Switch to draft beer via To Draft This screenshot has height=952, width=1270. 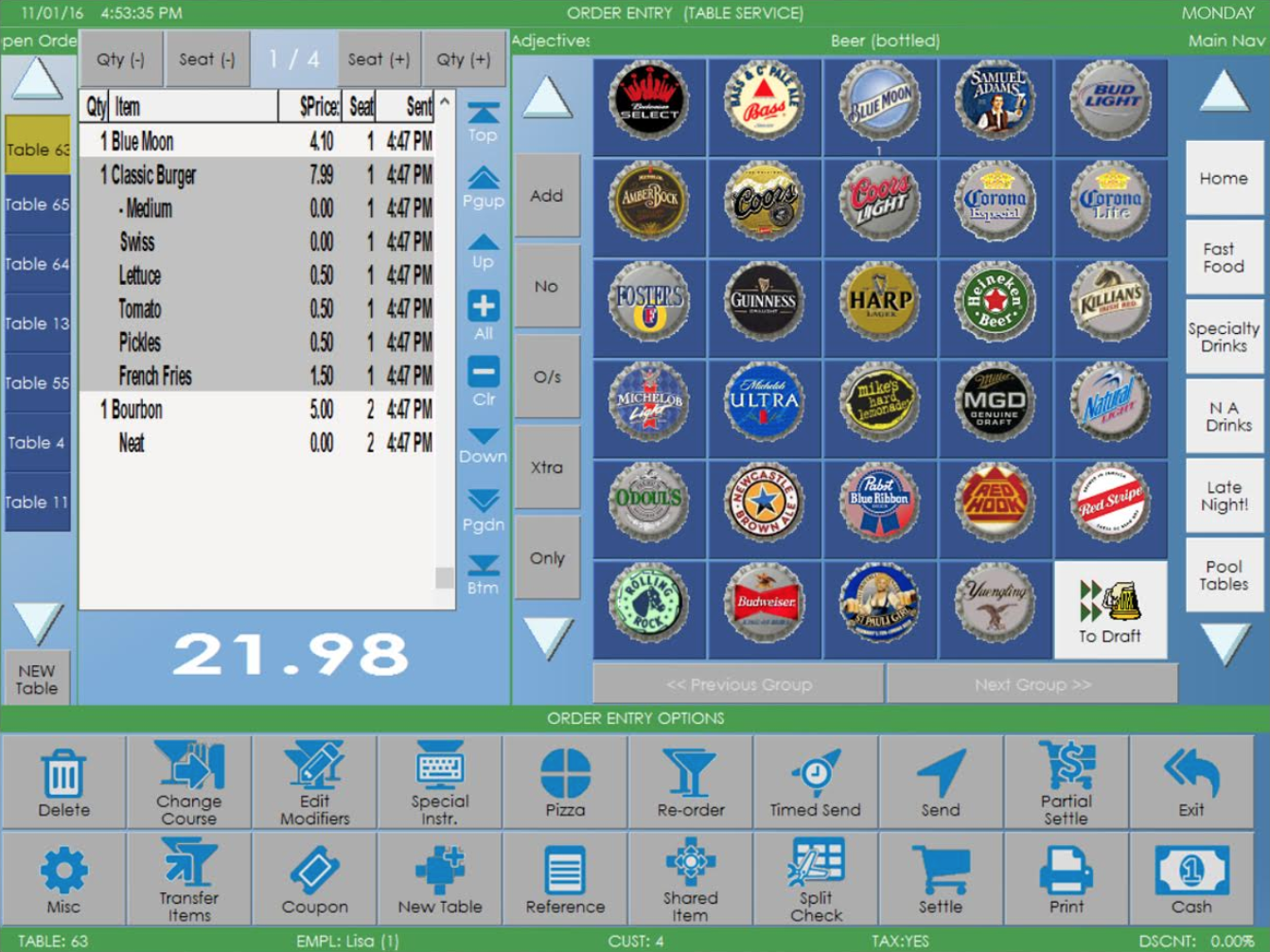tap(1110, 610)
